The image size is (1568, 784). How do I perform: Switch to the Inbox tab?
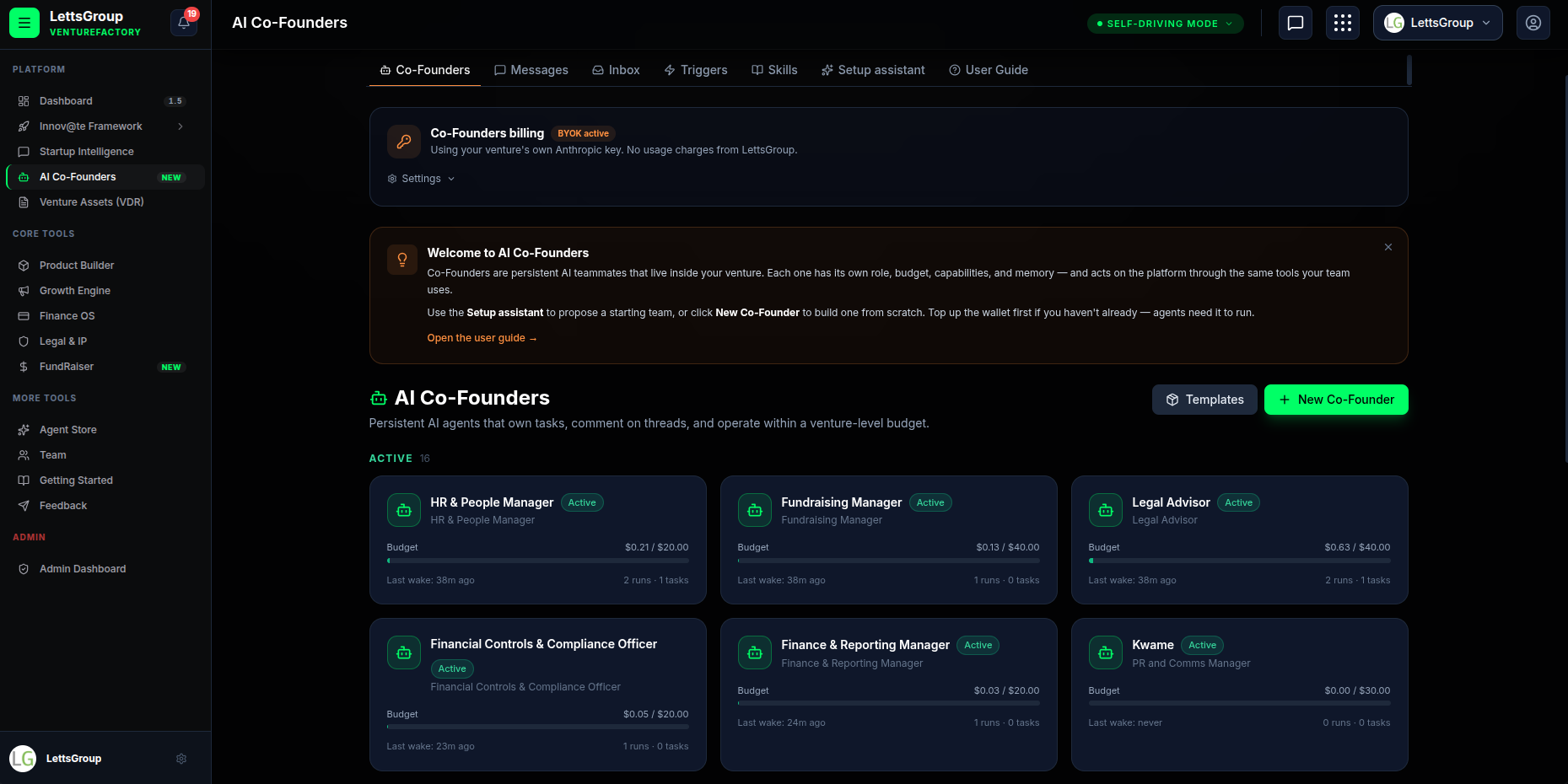coord(616,70)
